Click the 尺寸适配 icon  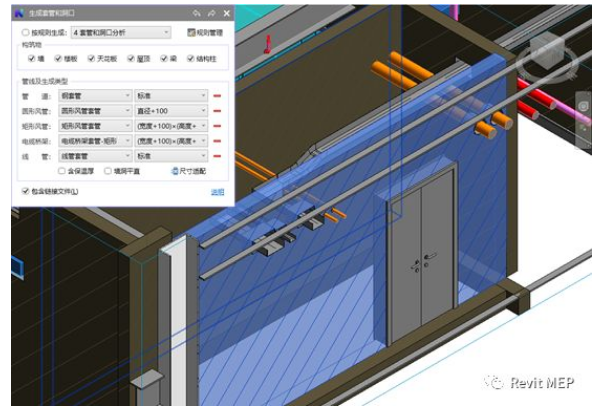175,171
